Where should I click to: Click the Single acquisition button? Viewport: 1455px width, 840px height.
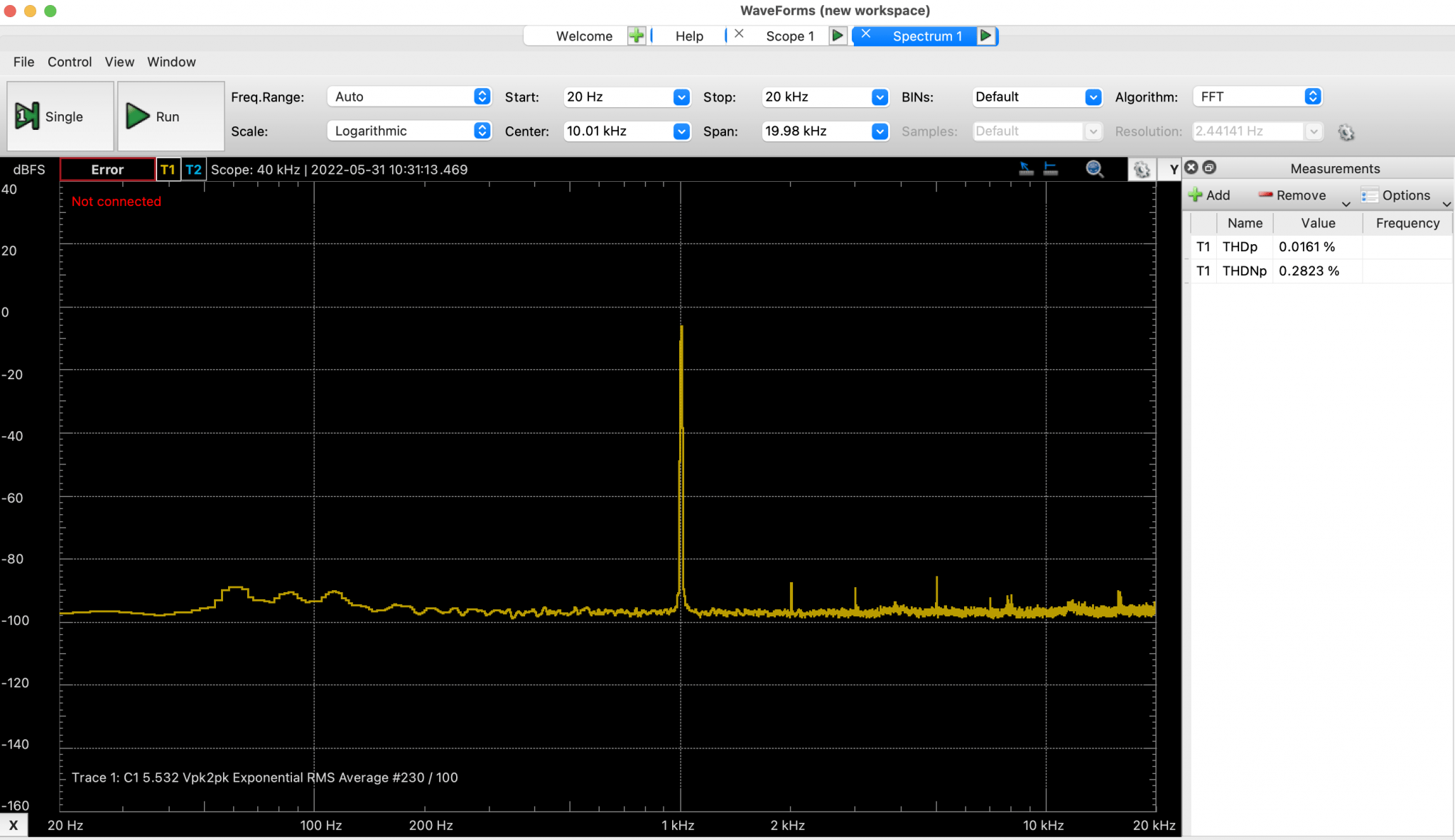pos(60,116)
